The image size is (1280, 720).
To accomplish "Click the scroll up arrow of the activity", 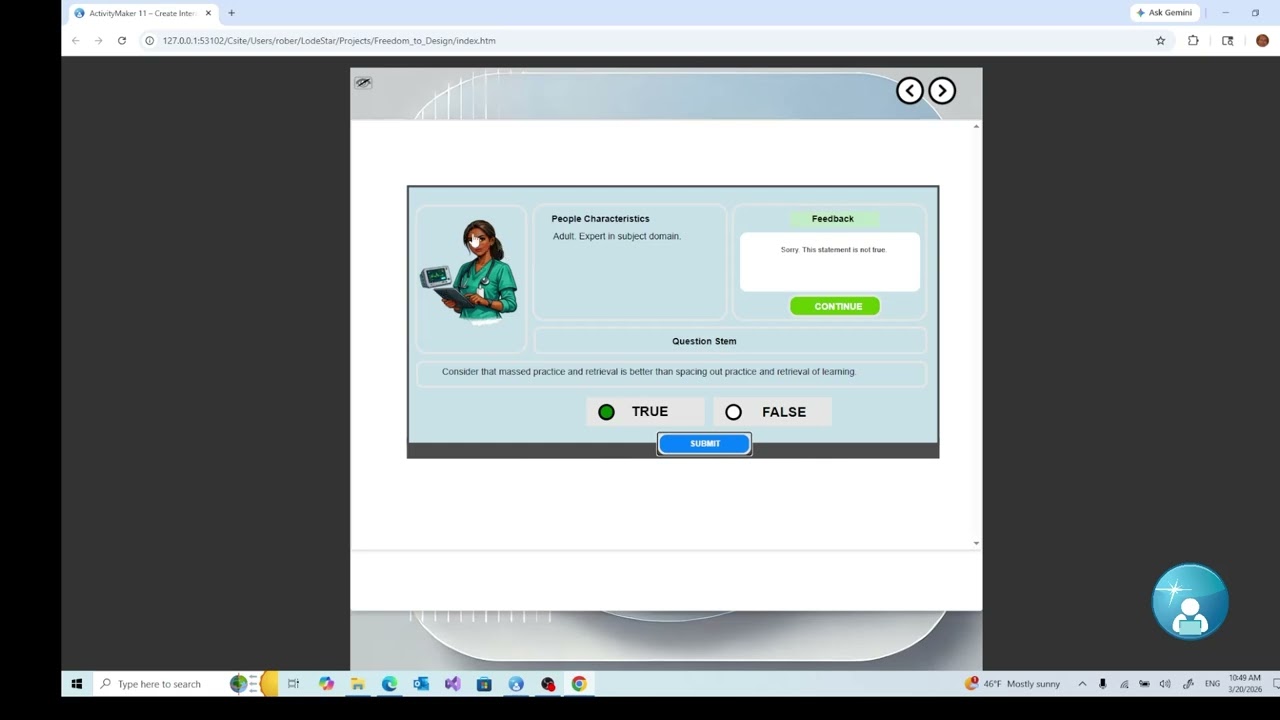I will 976,126.
